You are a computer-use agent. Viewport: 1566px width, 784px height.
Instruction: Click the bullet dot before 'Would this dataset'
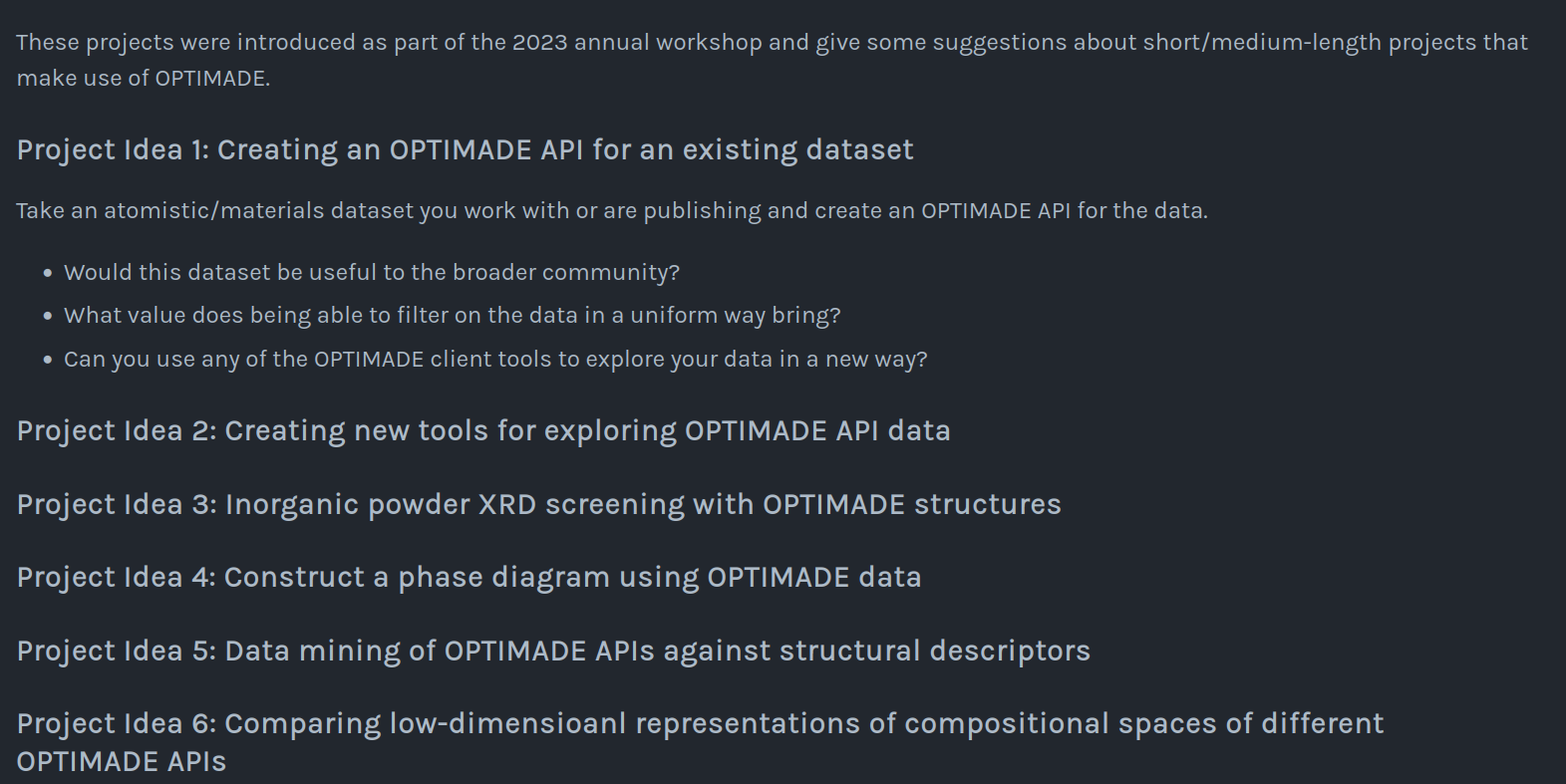[x=48, y=273]
